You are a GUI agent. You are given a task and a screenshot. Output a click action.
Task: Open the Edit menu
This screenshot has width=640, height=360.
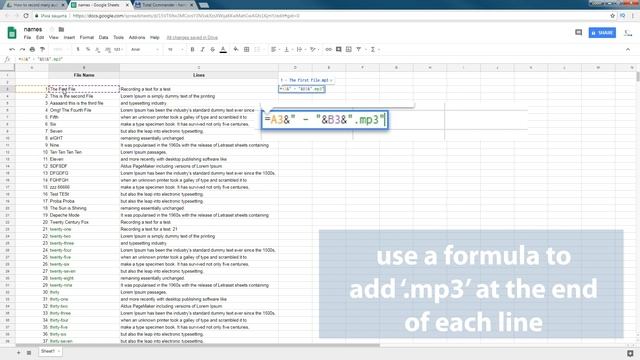[x=40, y=38]
